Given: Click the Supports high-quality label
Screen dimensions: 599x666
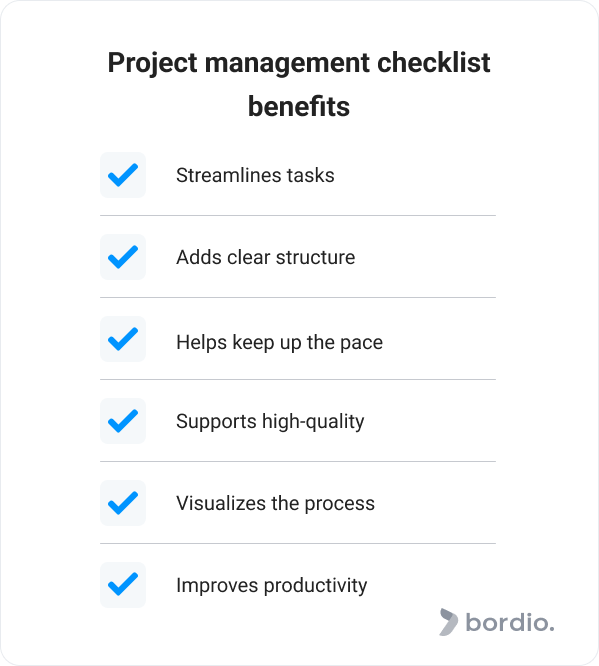Looking at the screenshot, I should coord(270,422).
